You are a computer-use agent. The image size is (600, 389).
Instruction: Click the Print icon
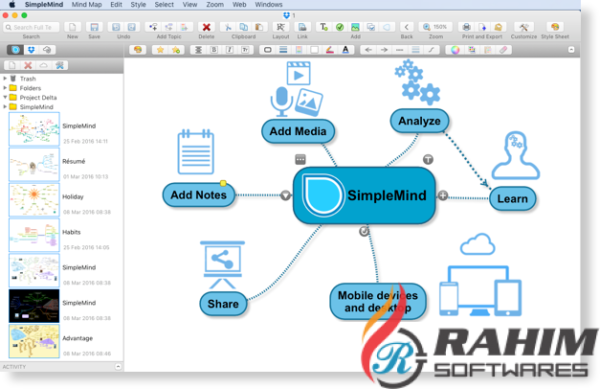tap(466, 27)
